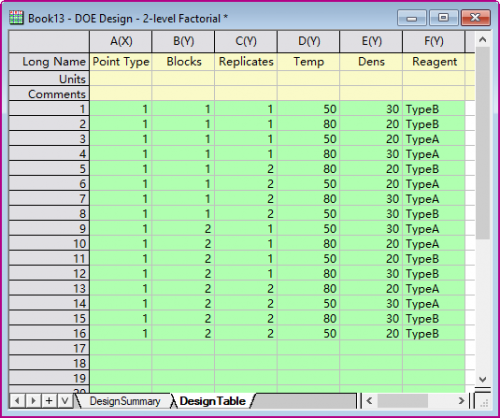Open the sheet list dropdown arrow
Screen dimensions: 500x418
(x=65, y=400)
